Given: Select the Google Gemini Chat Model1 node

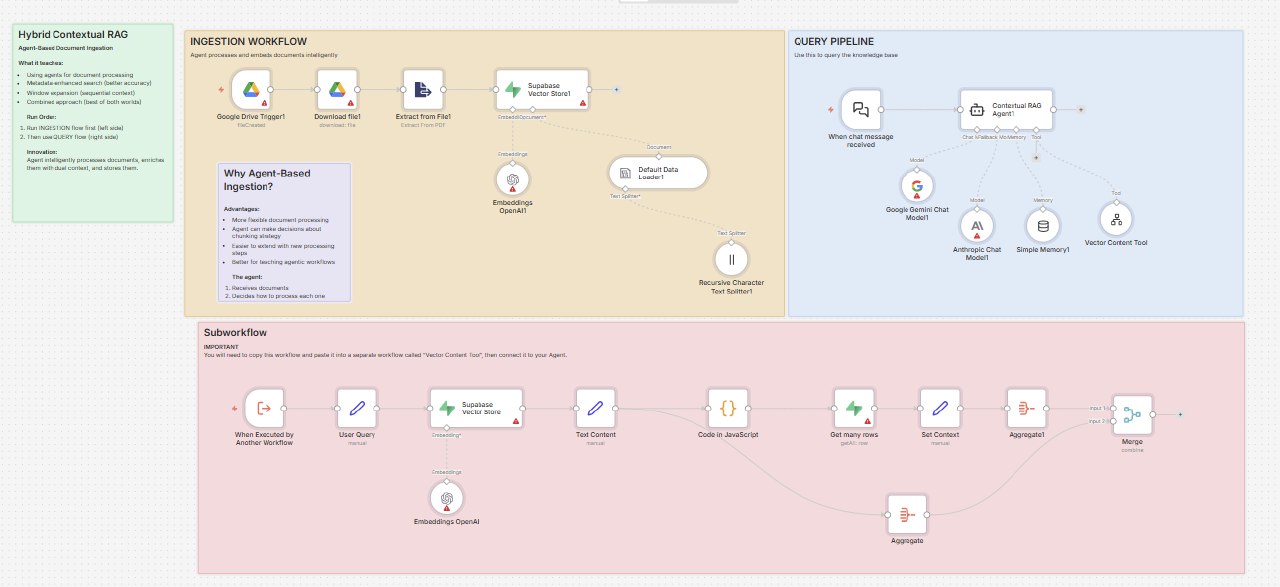Looking at the screenshot, I should click(x=917, y=185).
